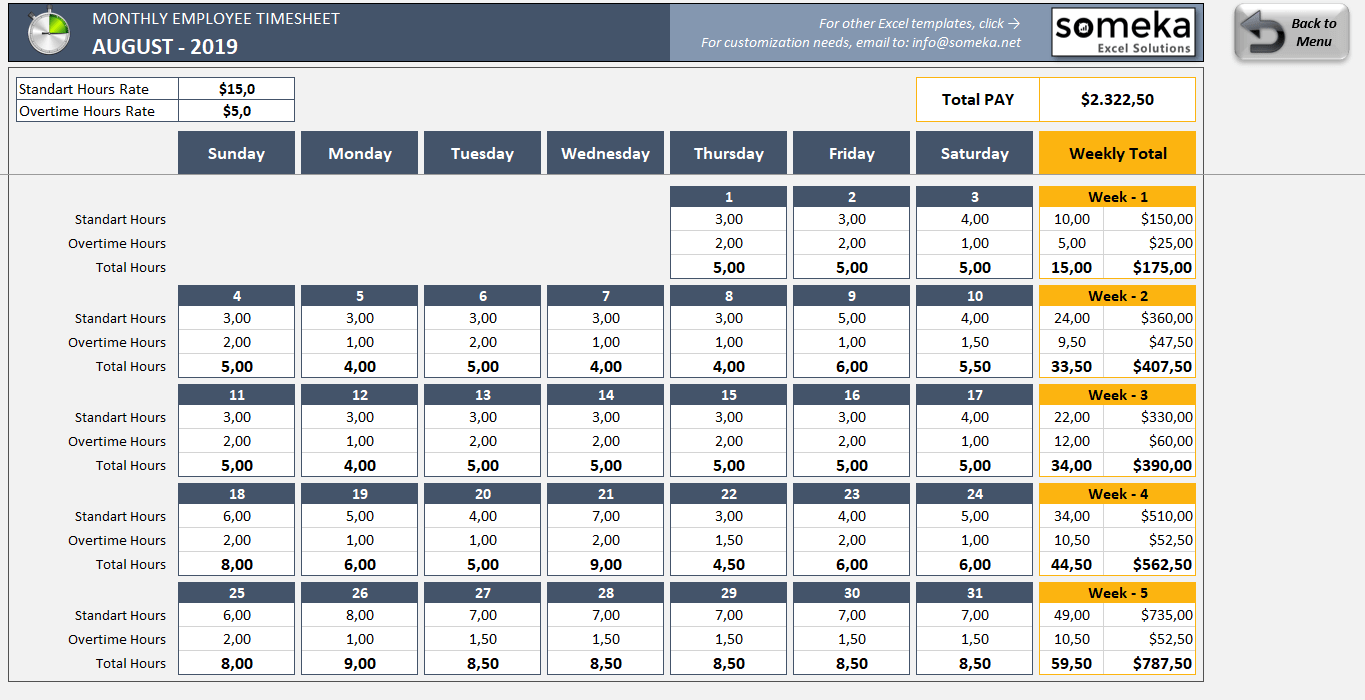Click overtime hours cell for day 25
Screen dimensions: 1365x700
point(236,639)
